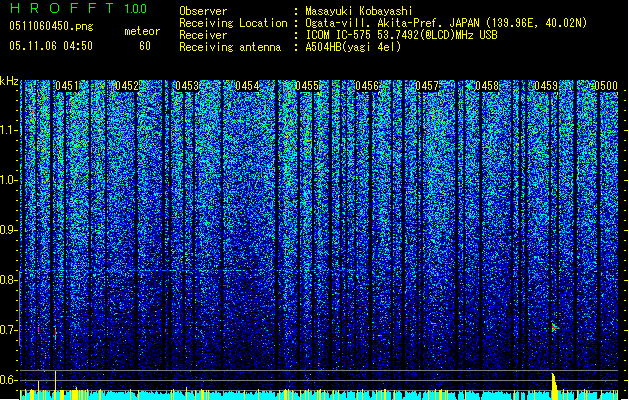Select observer name Masayuki Kobayashi
Screen dimensions: 629x400
click(x=359, y=11)
